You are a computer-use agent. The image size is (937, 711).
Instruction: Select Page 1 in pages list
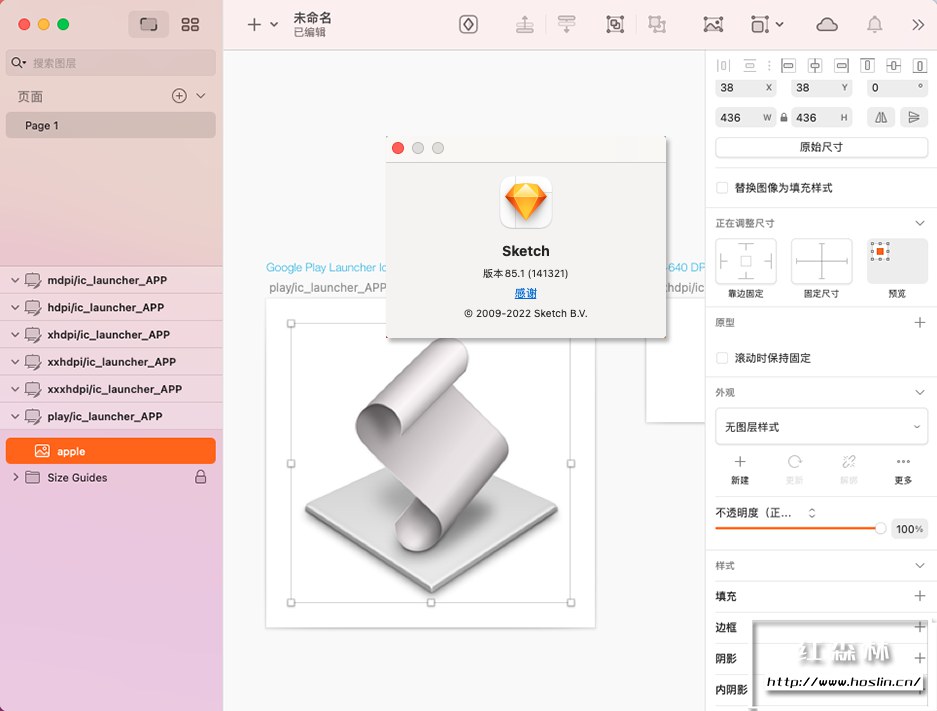111,125
